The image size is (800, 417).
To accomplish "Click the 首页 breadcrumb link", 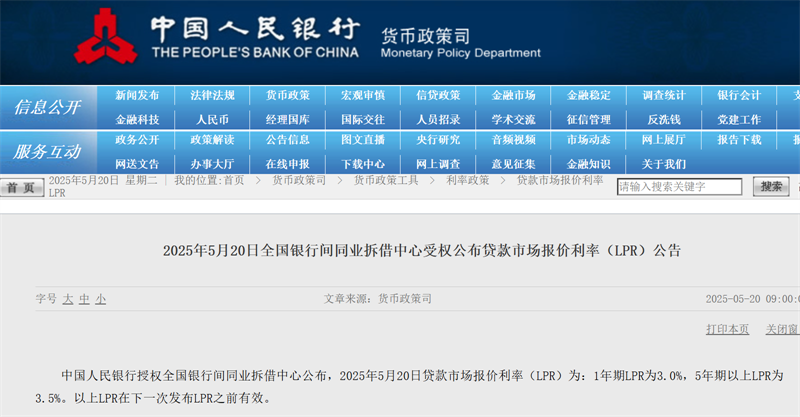I will pos(234,180).
